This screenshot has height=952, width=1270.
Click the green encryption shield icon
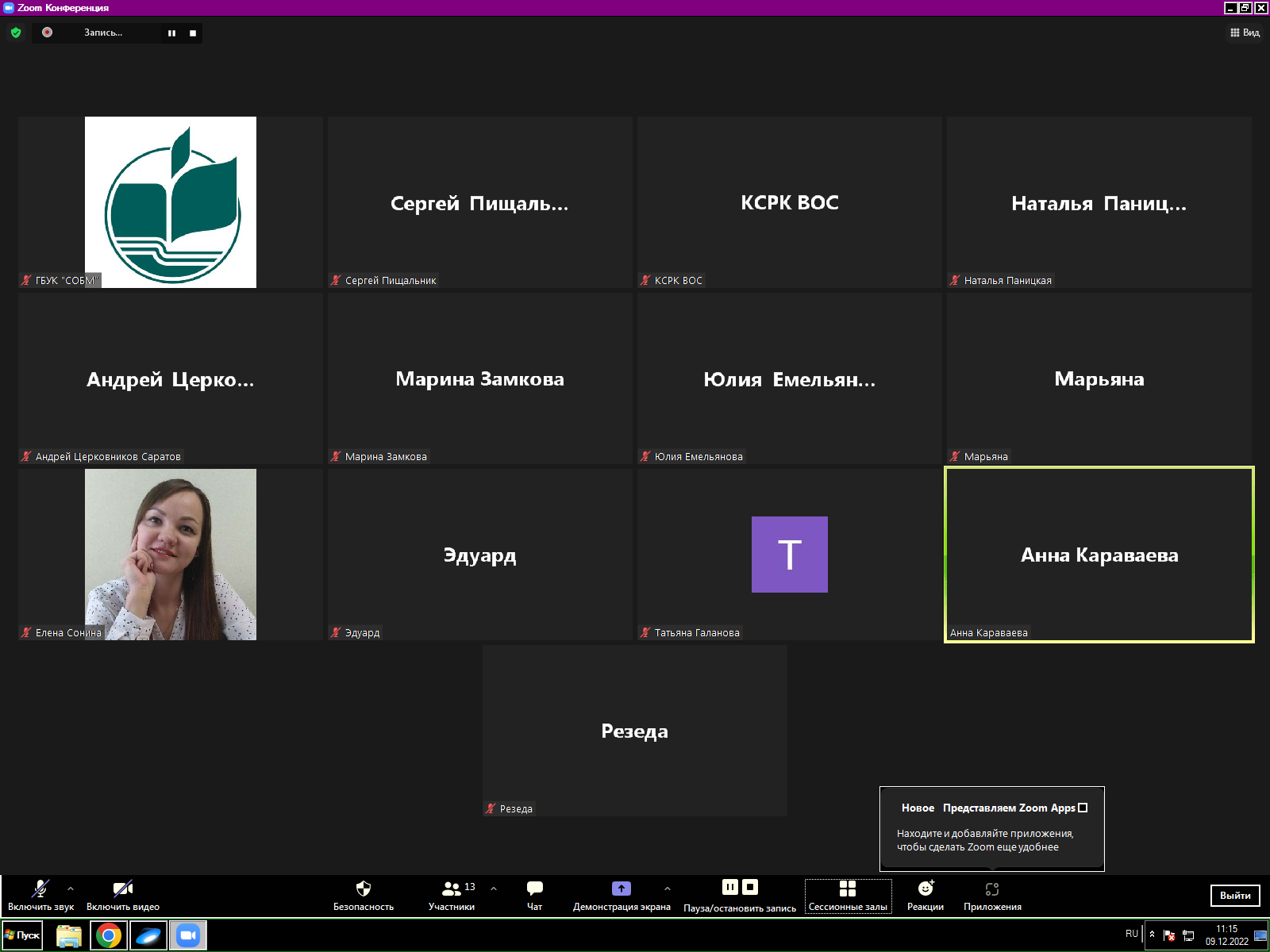(16, 33)
